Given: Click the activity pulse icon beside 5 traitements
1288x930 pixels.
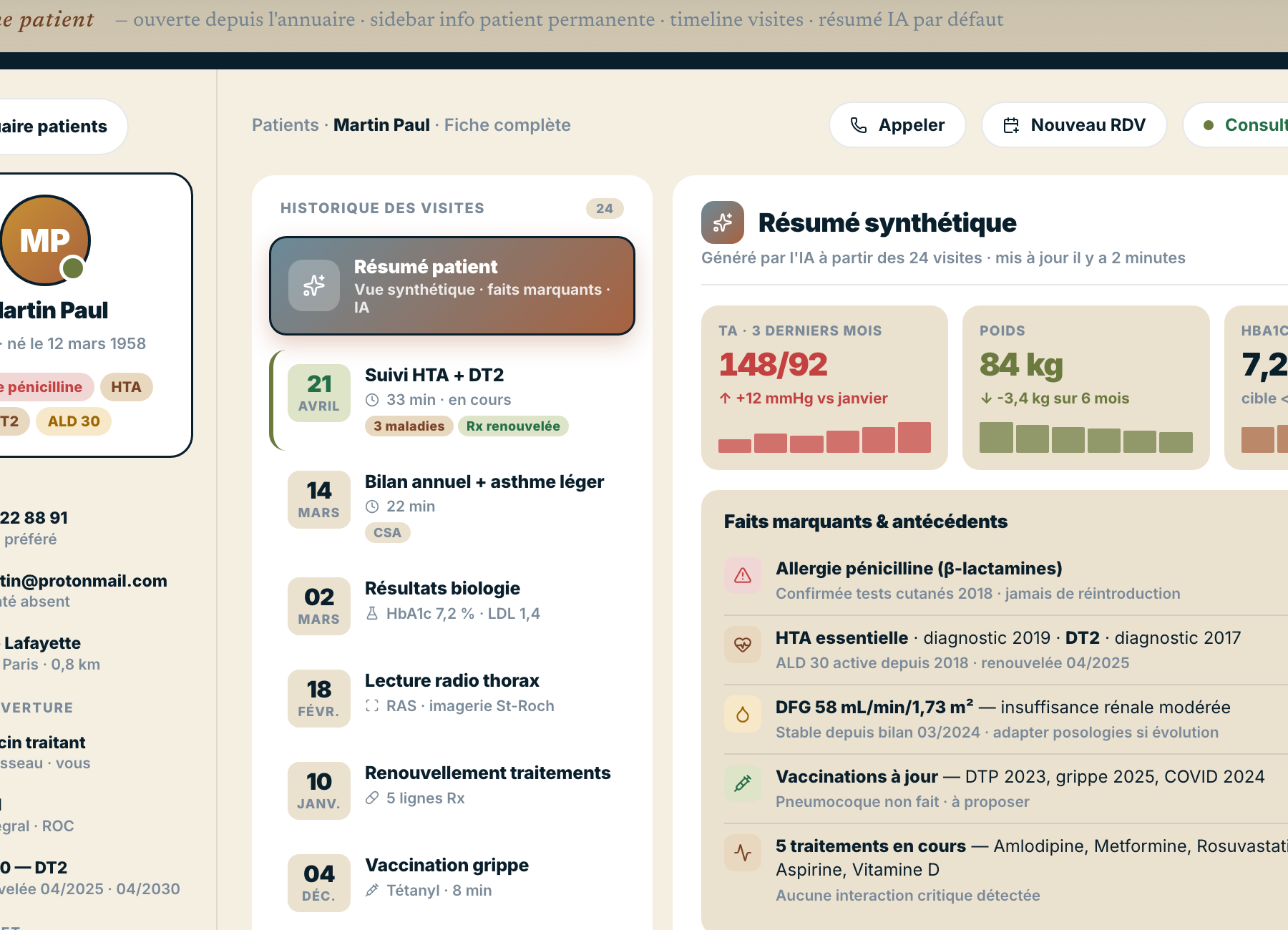Looking at the screenshot, I should [743, 853].
